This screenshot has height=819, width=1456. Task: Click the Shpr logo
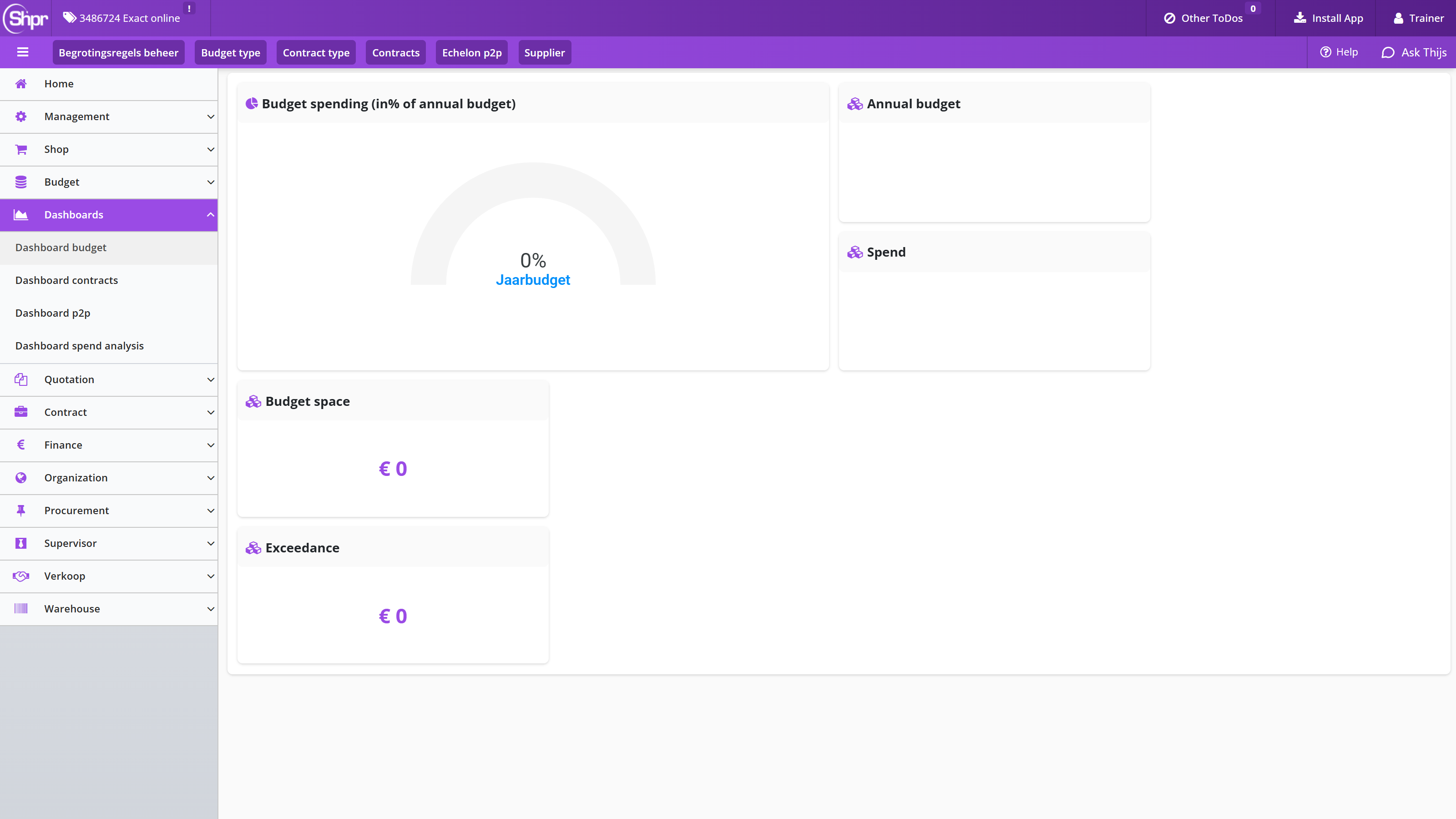26,18
